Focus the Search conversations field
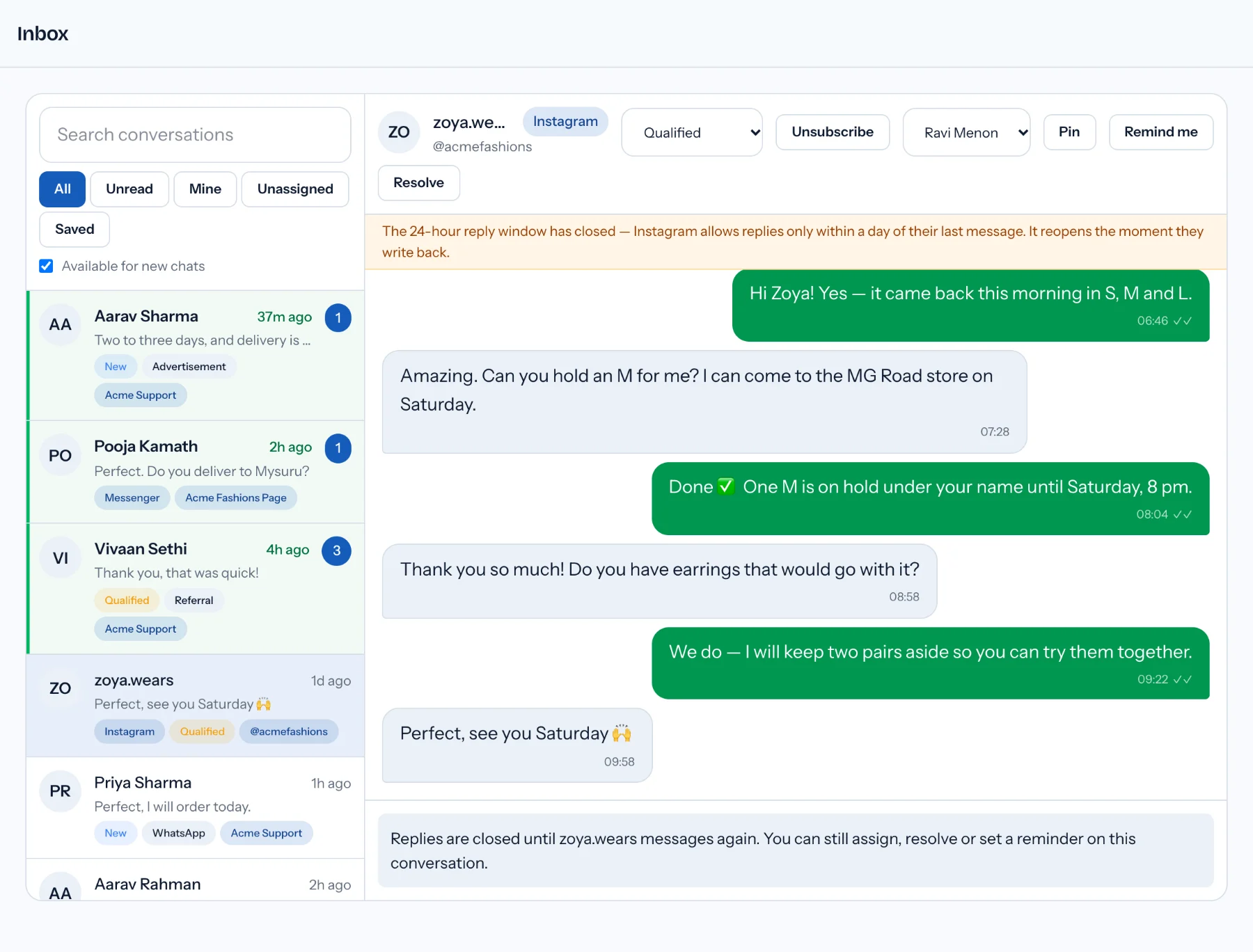Screen dimensions: 1253x952 195,135
